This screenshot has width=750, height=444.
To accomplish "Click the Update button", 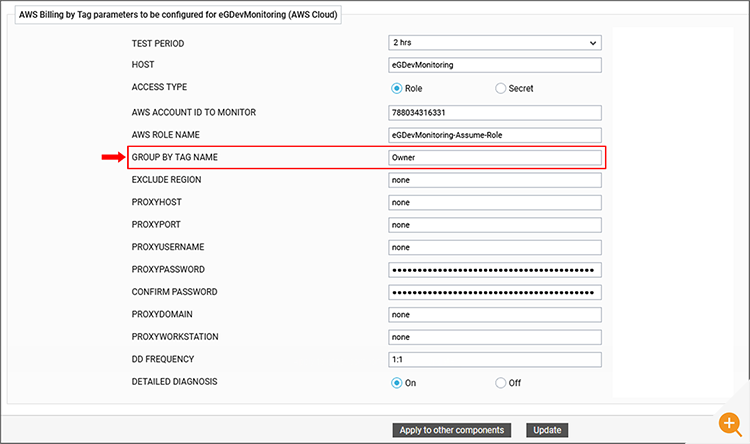I will click(x=547, y=430).
